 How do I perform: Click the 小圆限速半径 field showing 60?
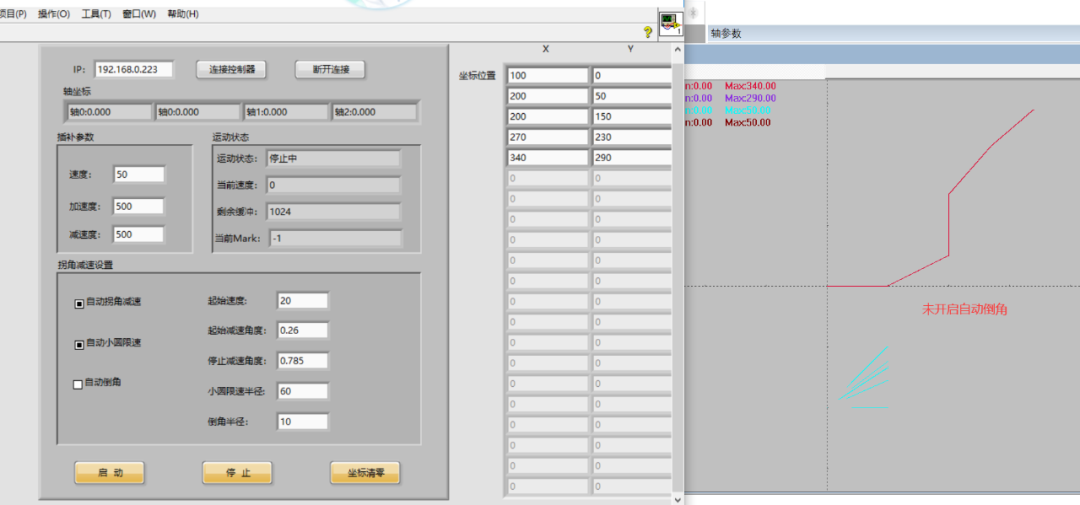pyautogui.click(x=302, y=391)
